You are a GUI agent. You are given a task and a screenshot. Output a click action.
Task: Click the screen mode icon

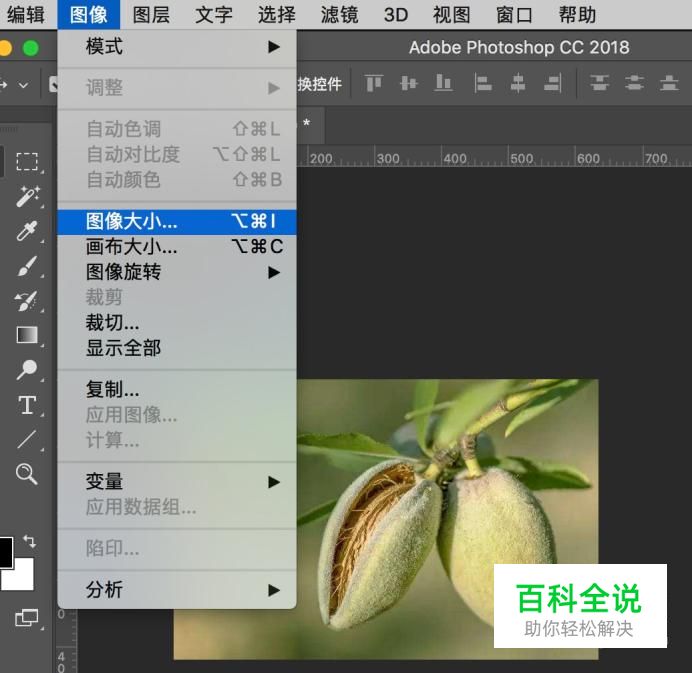tap(26, 618)
